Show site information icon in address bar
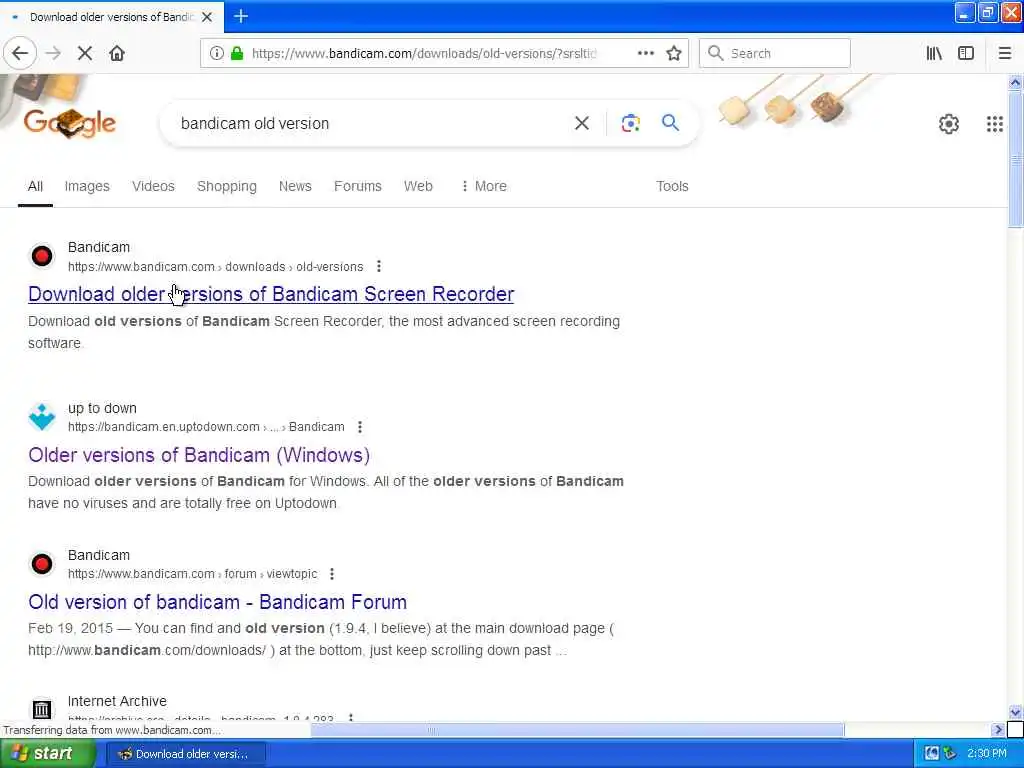This screenshot has height=768, width=1024. [216, 54]
